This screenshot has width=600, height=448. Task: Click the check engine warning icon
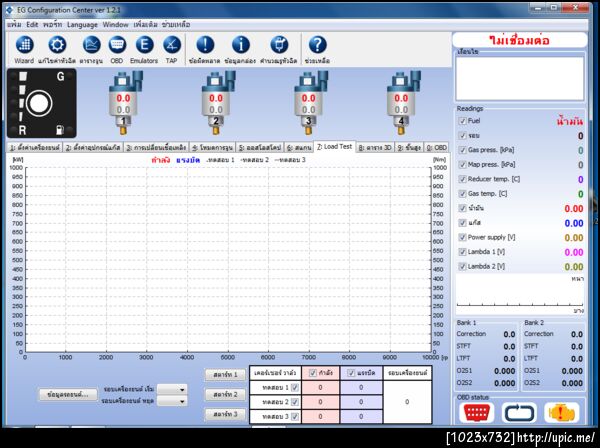point(561,412)
